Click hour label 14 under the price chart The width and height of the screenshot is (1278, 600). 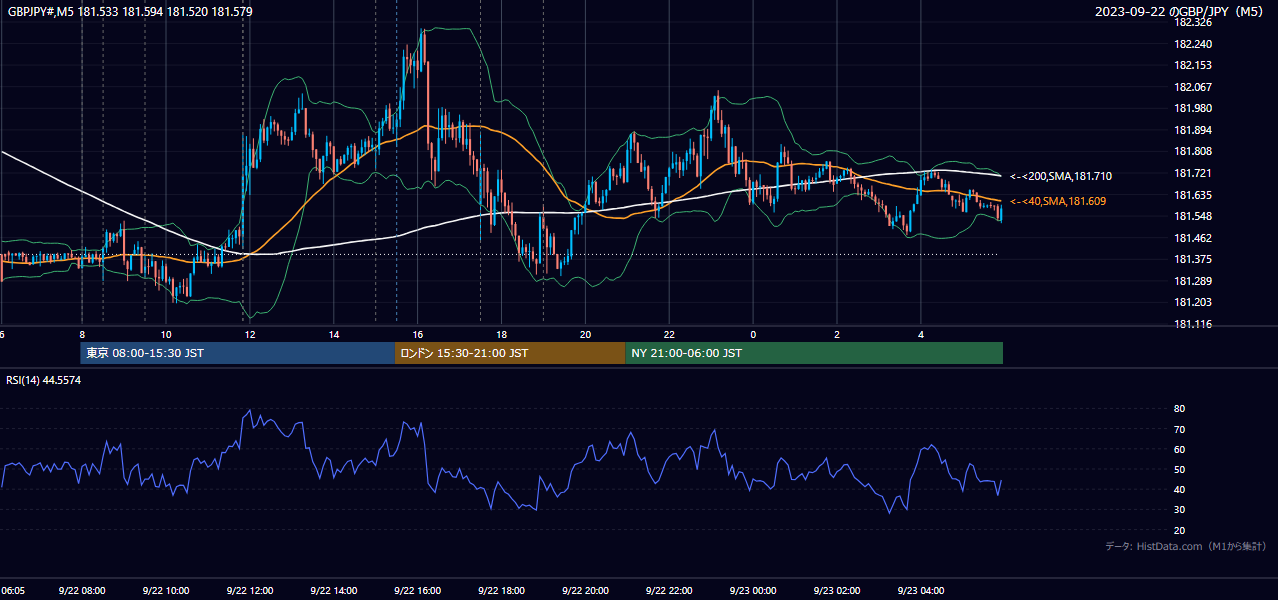point(334,334)
